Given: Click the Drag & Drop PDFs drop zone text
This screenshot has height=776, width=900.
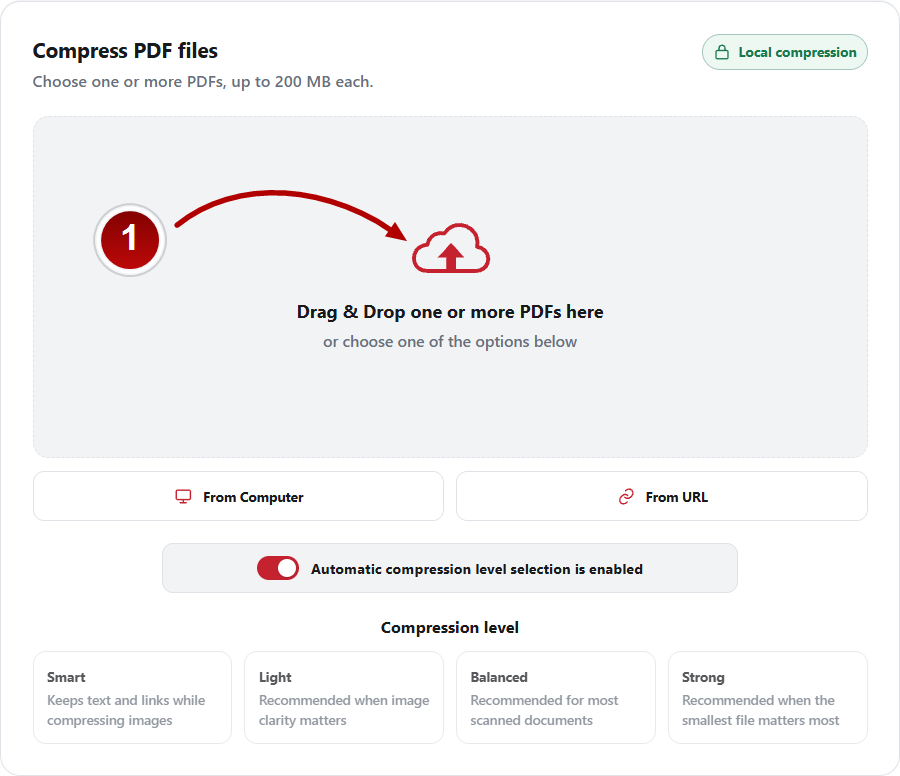Looking at the screenshot, I should (450, 312).
